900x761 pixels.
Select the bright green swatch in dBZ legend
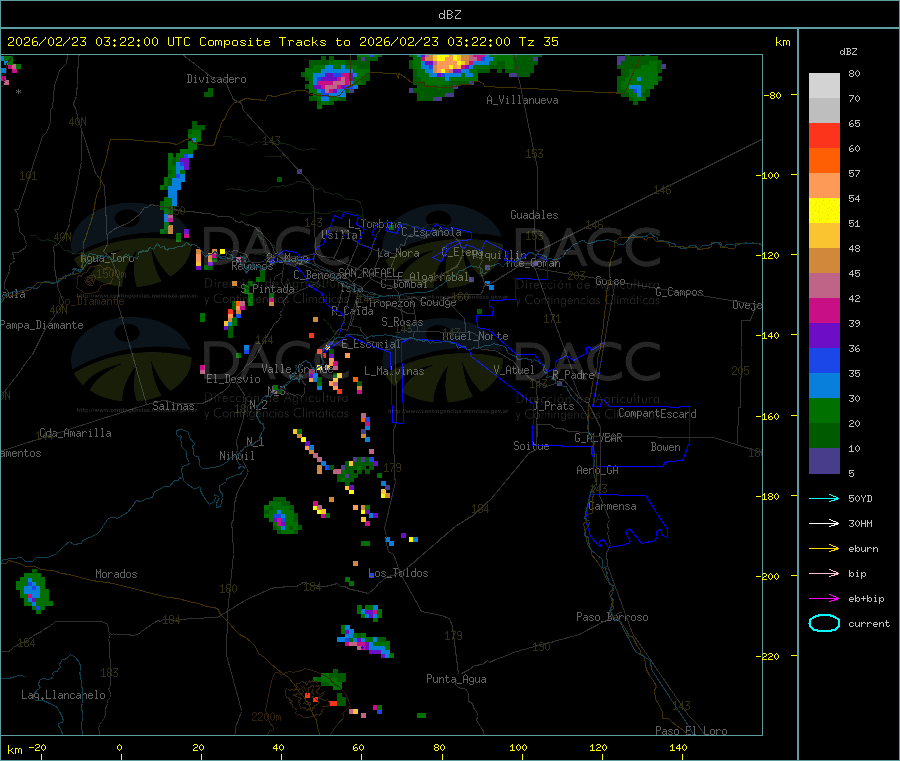click(x=824, y=411)
